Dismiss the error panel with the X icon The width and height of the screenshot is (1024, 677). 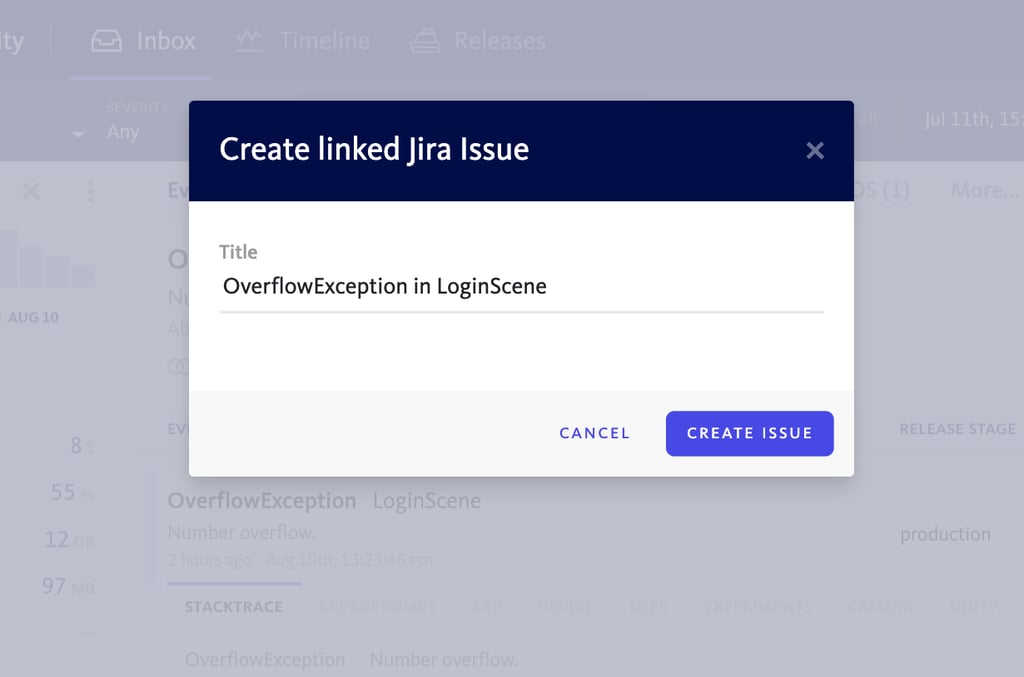(x=31, y=192)
